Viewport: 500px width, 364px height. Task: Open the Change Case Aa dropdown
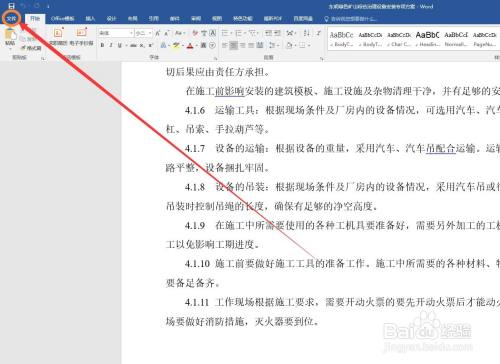pyautogui.click(x=180, y=33)
